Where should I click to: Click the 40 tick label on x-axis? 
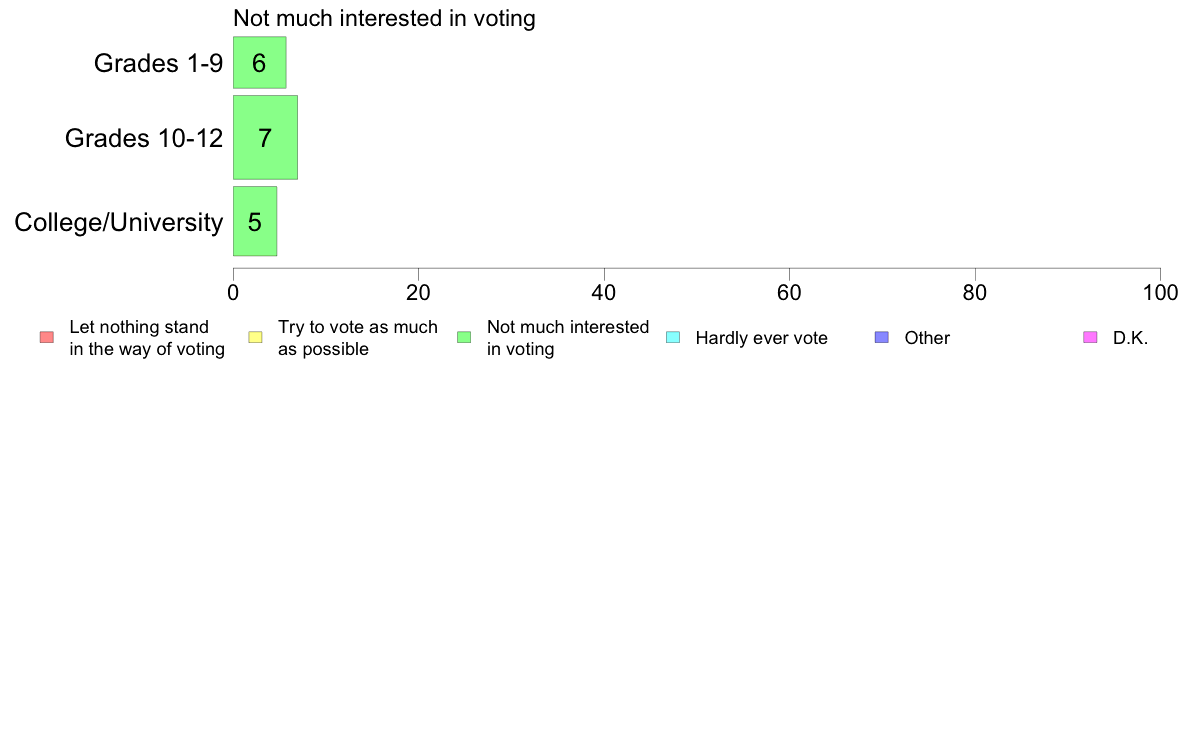click(604, 292)
